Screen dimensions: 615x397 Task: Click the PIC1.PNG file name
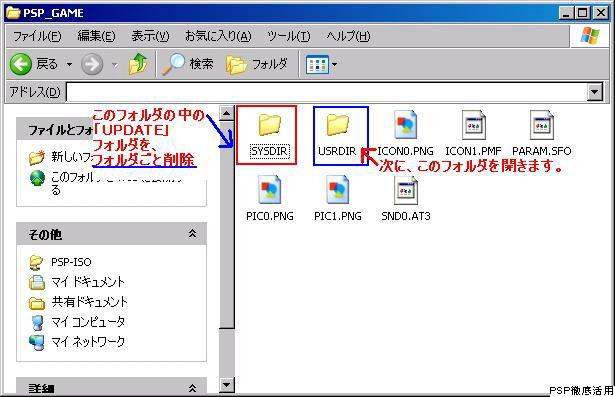(x=338, y=216)
